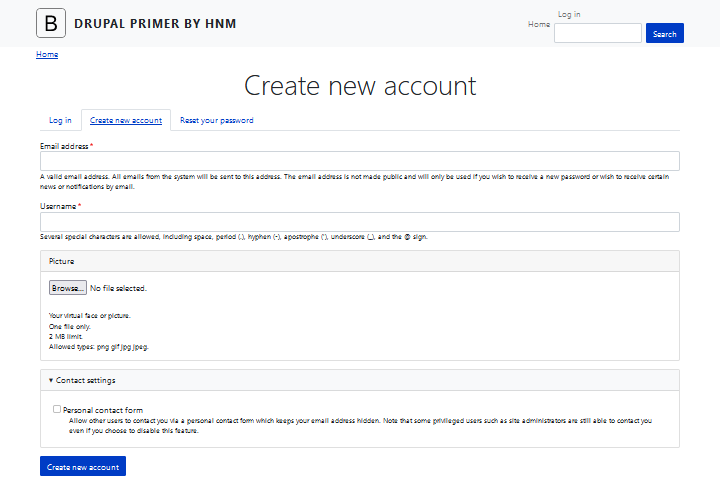Click the site logo with letter B
This screenshot has width=720, height=493.
(51, 23)
